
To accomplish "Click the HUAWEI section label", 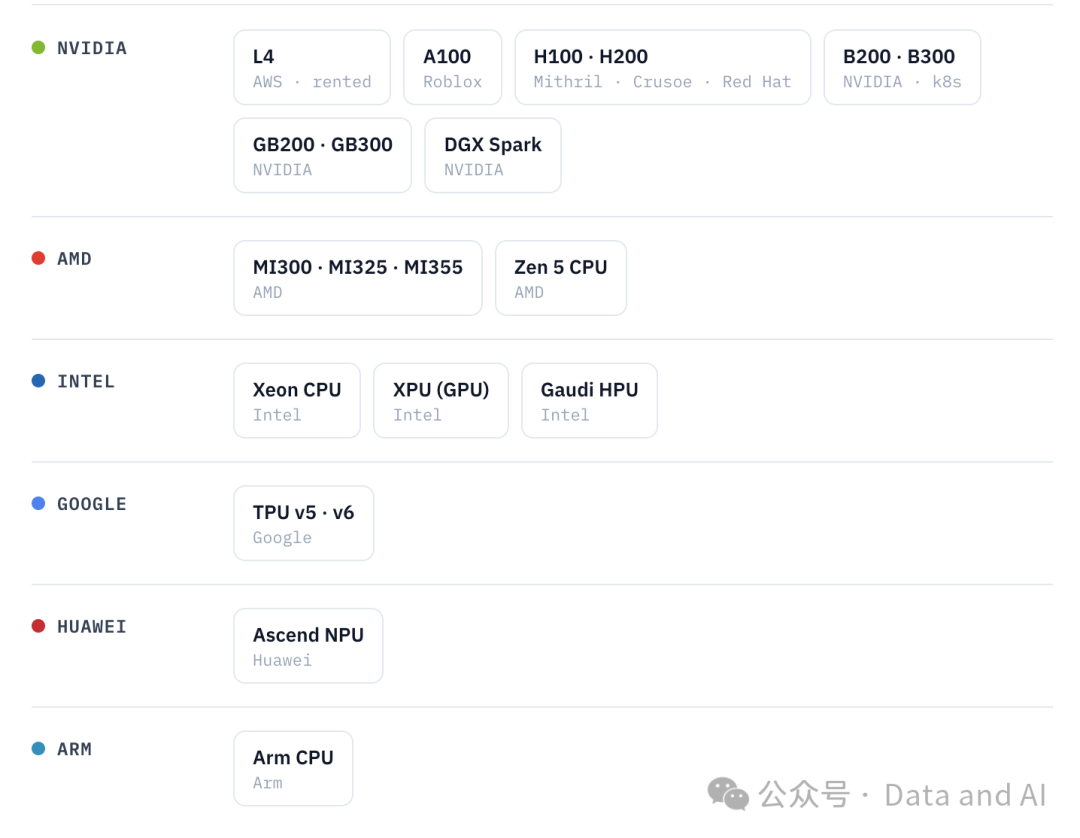I will click(92, 627).
